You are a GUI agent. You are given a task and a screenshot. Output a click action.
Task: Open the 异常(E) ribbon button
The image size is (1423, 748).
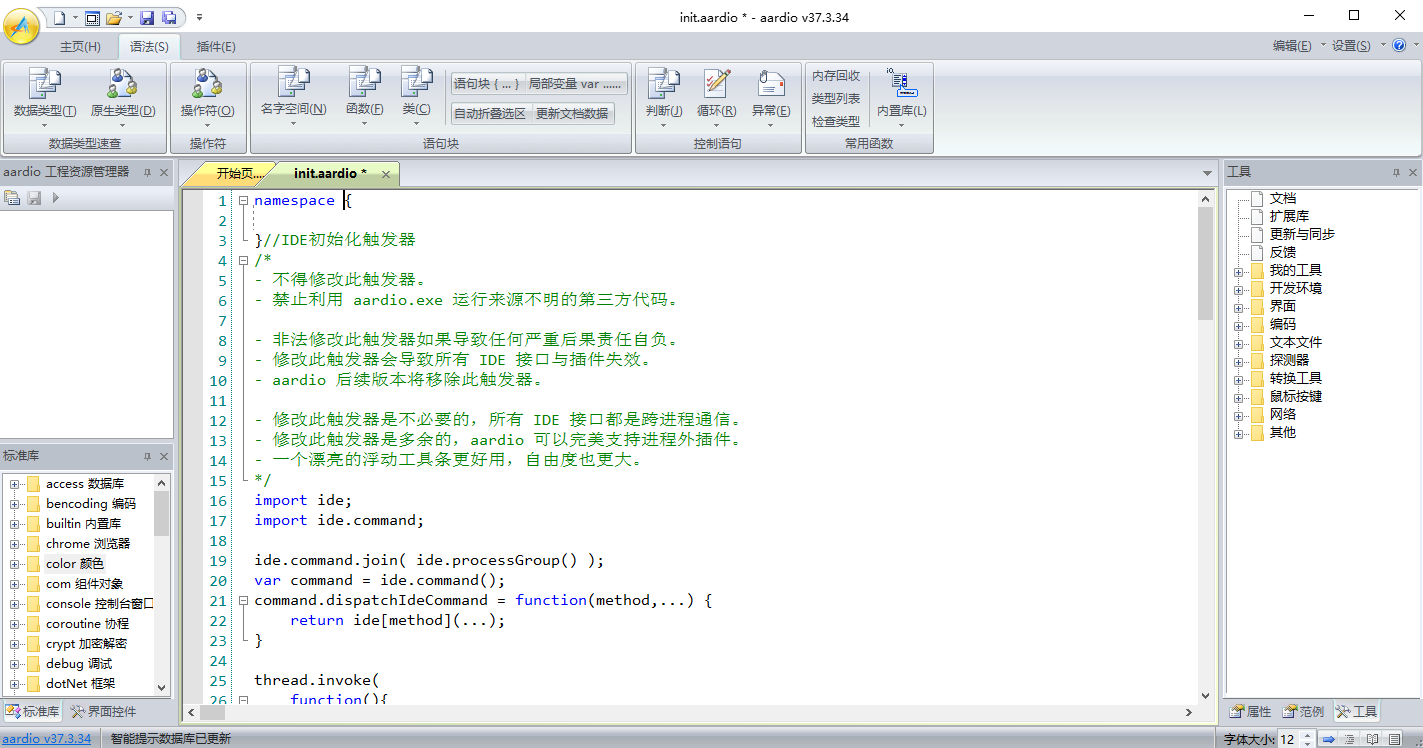(x=771, y=98)
